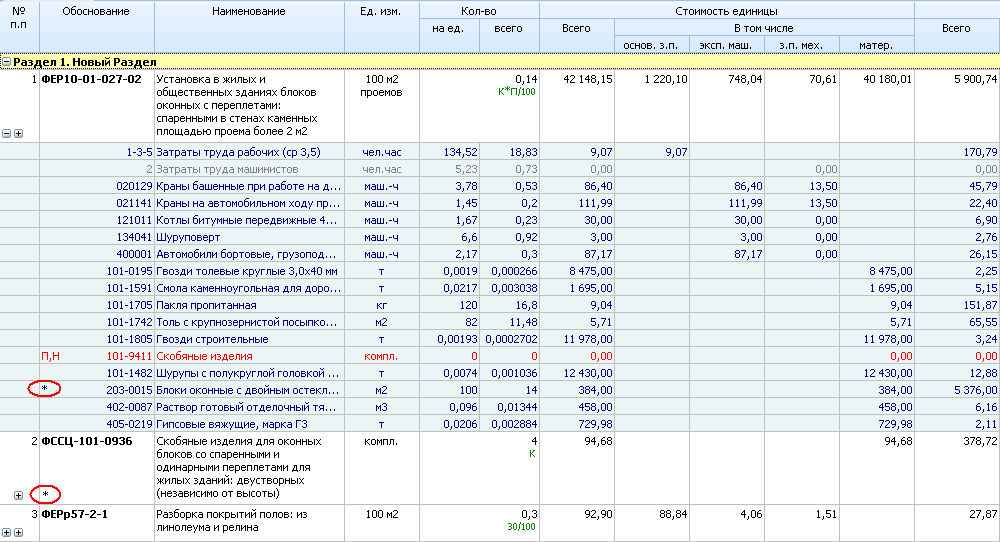Click the formula 'К*П/100' in quantity cell

click(517, 92)
